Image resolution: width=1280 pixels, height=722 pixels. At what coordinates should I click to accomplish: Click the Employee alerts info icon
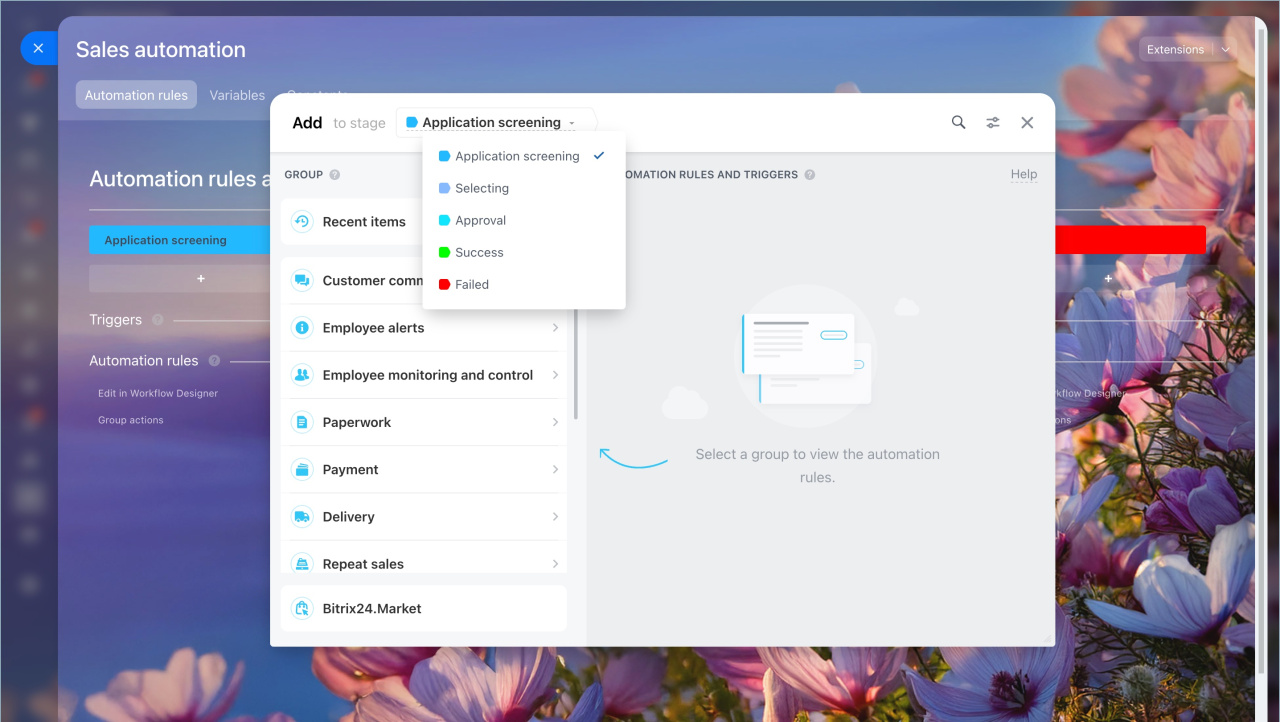click(302, 328)
